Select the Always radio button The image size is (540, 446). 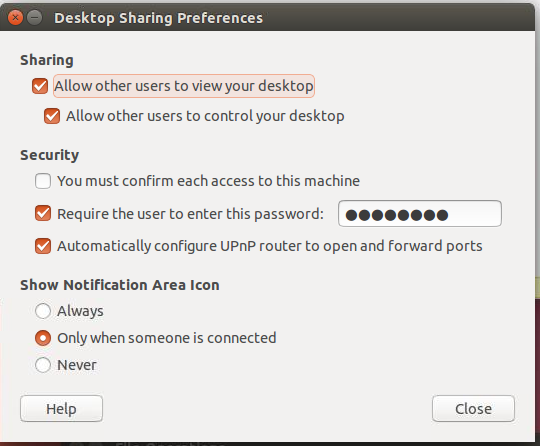(43, 311)
